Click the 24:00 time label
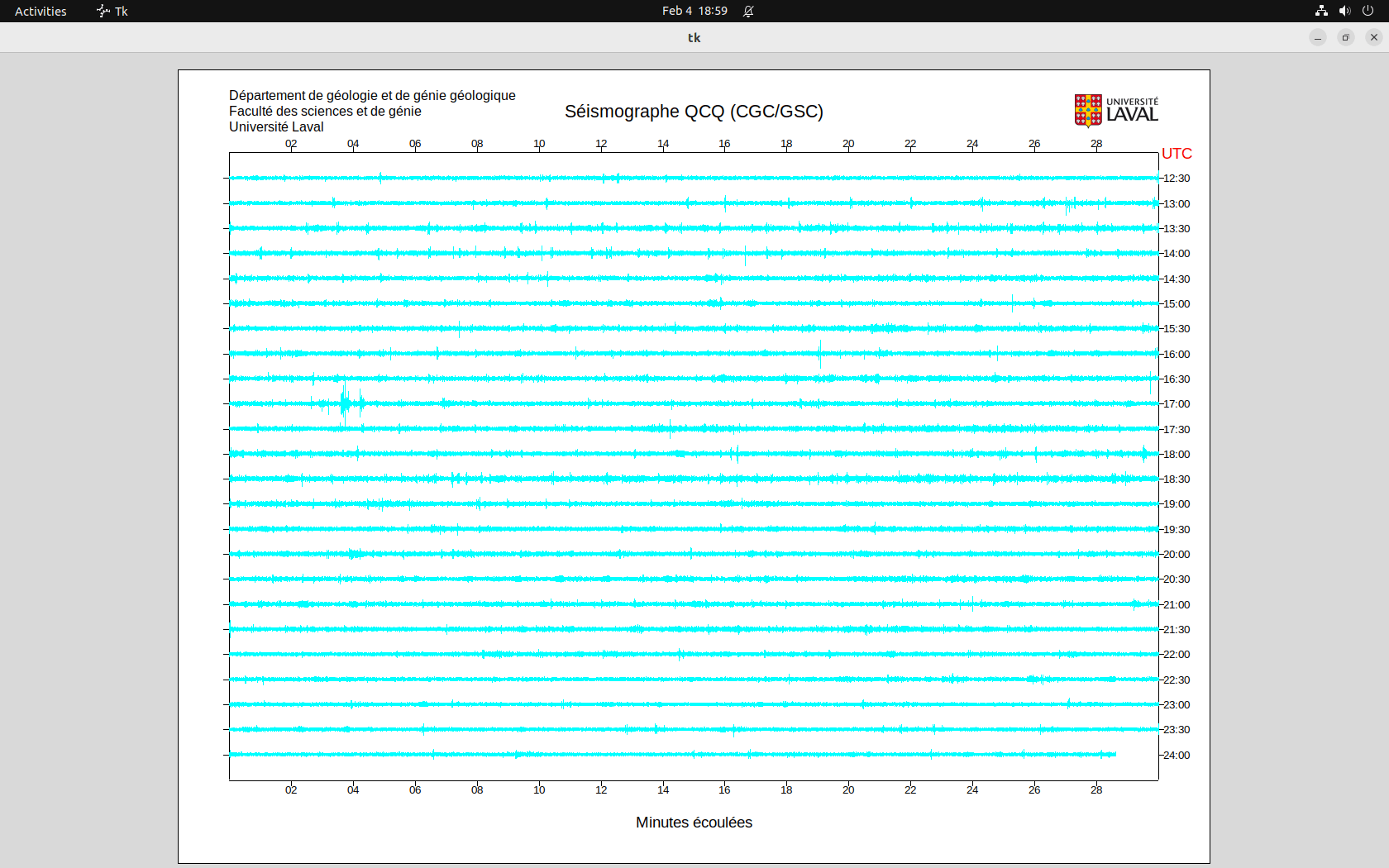The height and width of the screenshot is (868, 1389). click(1177, 756)
